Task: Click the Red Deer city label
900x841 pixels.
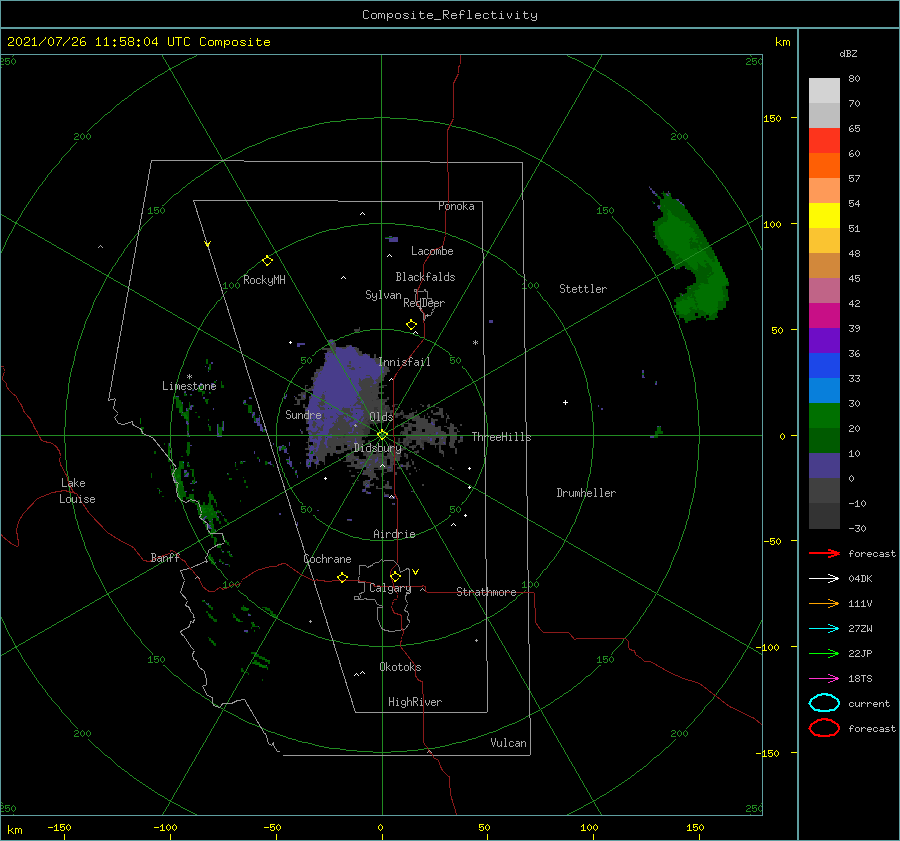Action: [x=424, y=303]
